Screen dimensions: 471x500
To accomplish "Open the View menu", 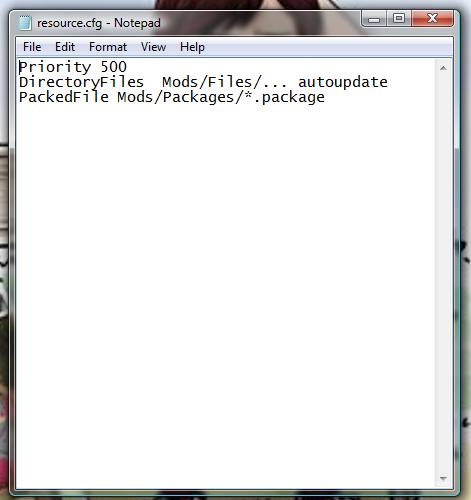I will 153,47.
